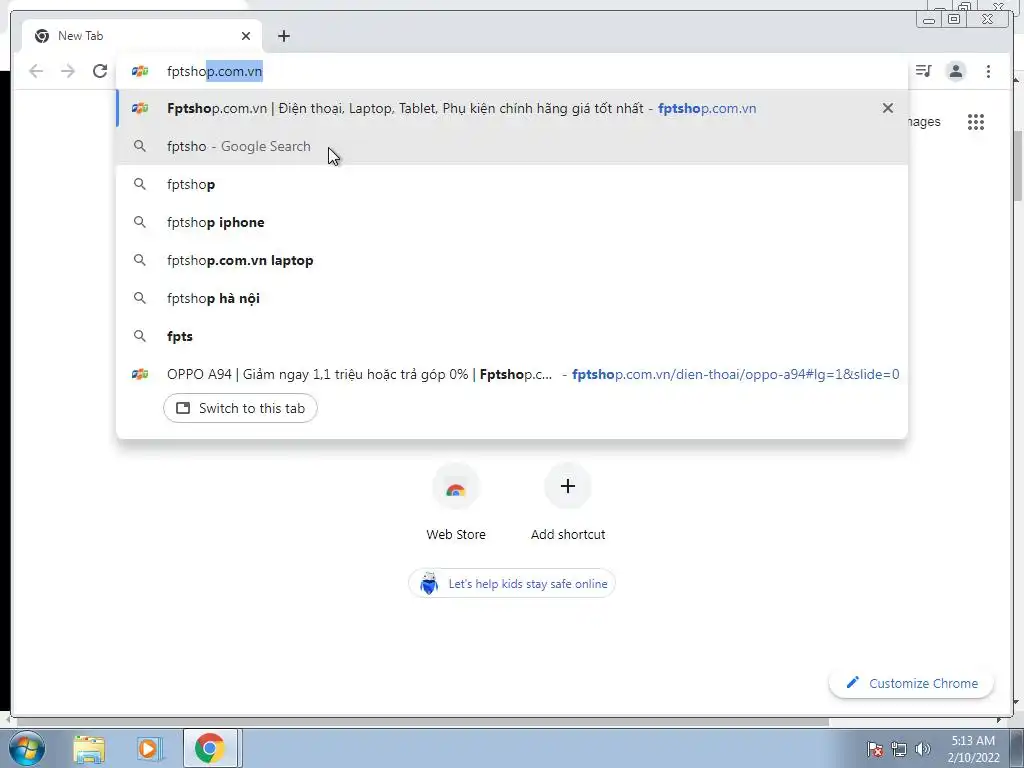Click the Fptshop favicon in address bar
This screenshot has height=768, width=1024.
pyautogui.click(x=140, y=71)
